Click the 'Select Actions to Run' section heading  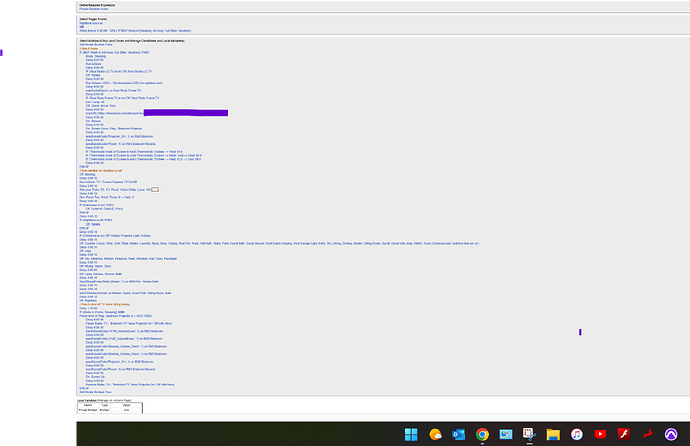point(132,40)
